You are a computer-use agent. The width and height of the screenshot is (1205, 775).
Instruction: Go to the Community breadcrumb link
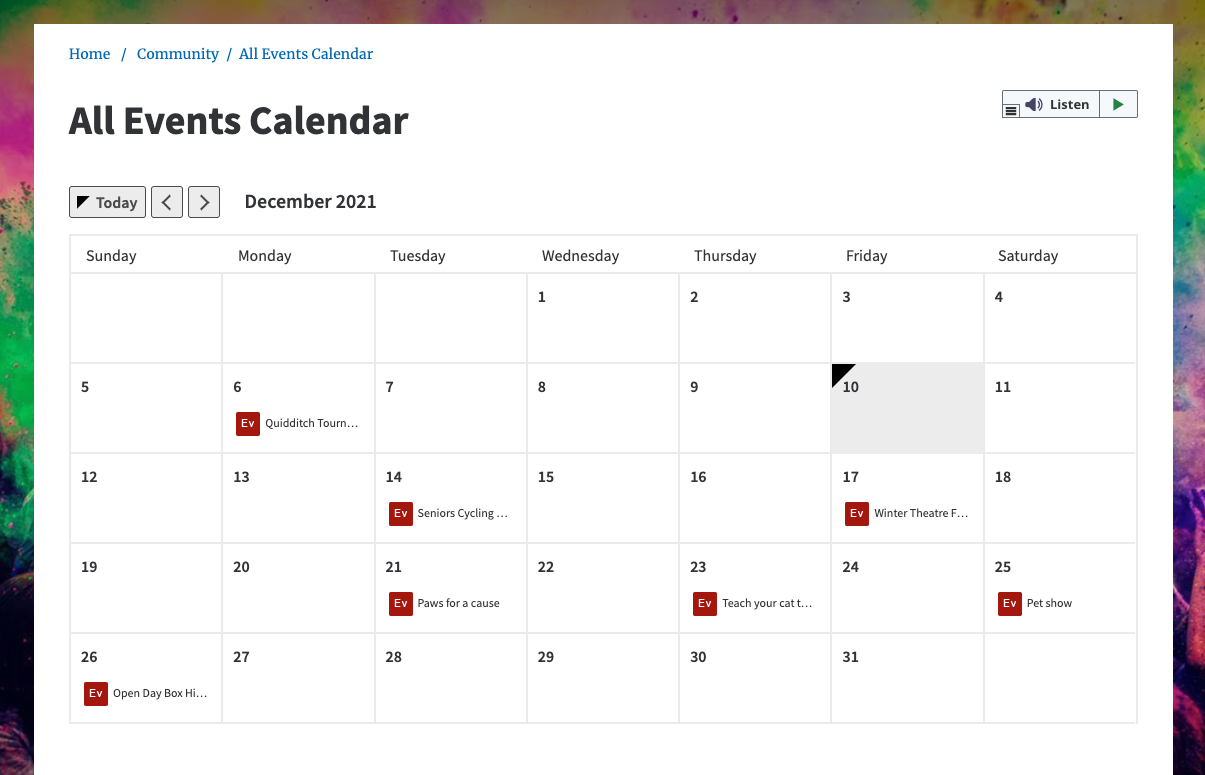click(x=178, y=54)
